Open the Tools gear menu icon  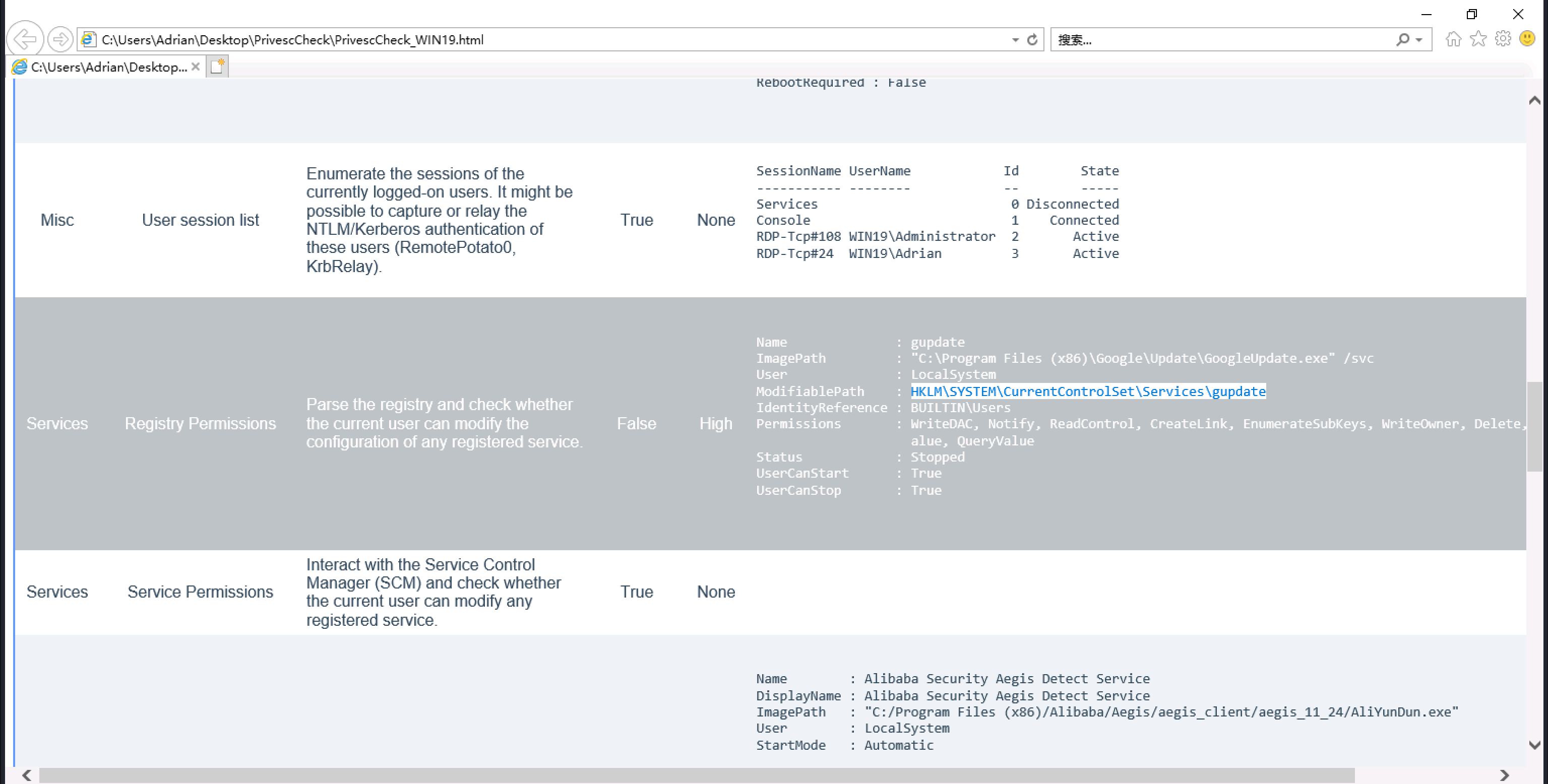tap(1502, 39)
